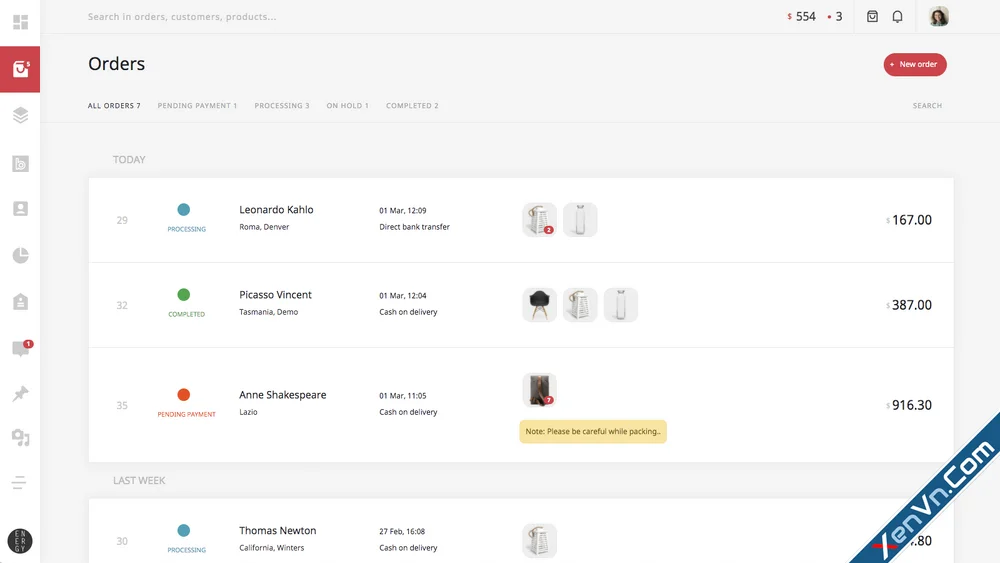
Task: Switch to On Hold 1 tab
Action: [348, 106]
